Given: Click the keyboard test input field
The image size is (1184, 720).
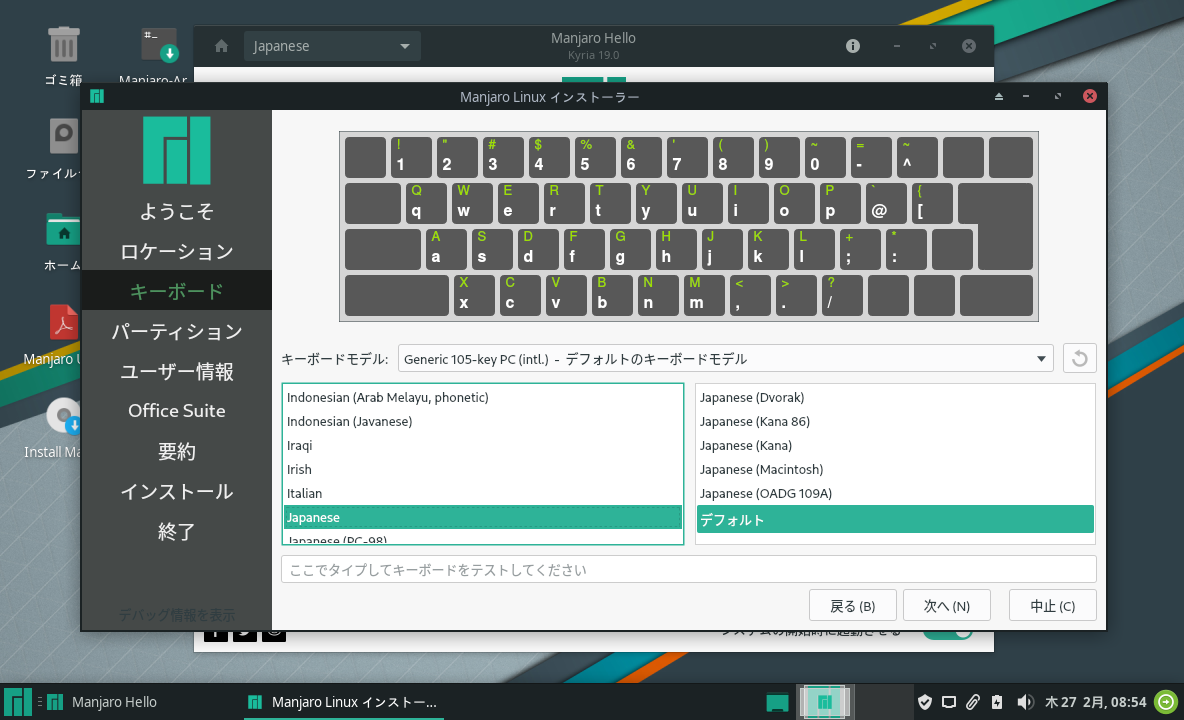Looking at the screenshot, I should point(689,569).
